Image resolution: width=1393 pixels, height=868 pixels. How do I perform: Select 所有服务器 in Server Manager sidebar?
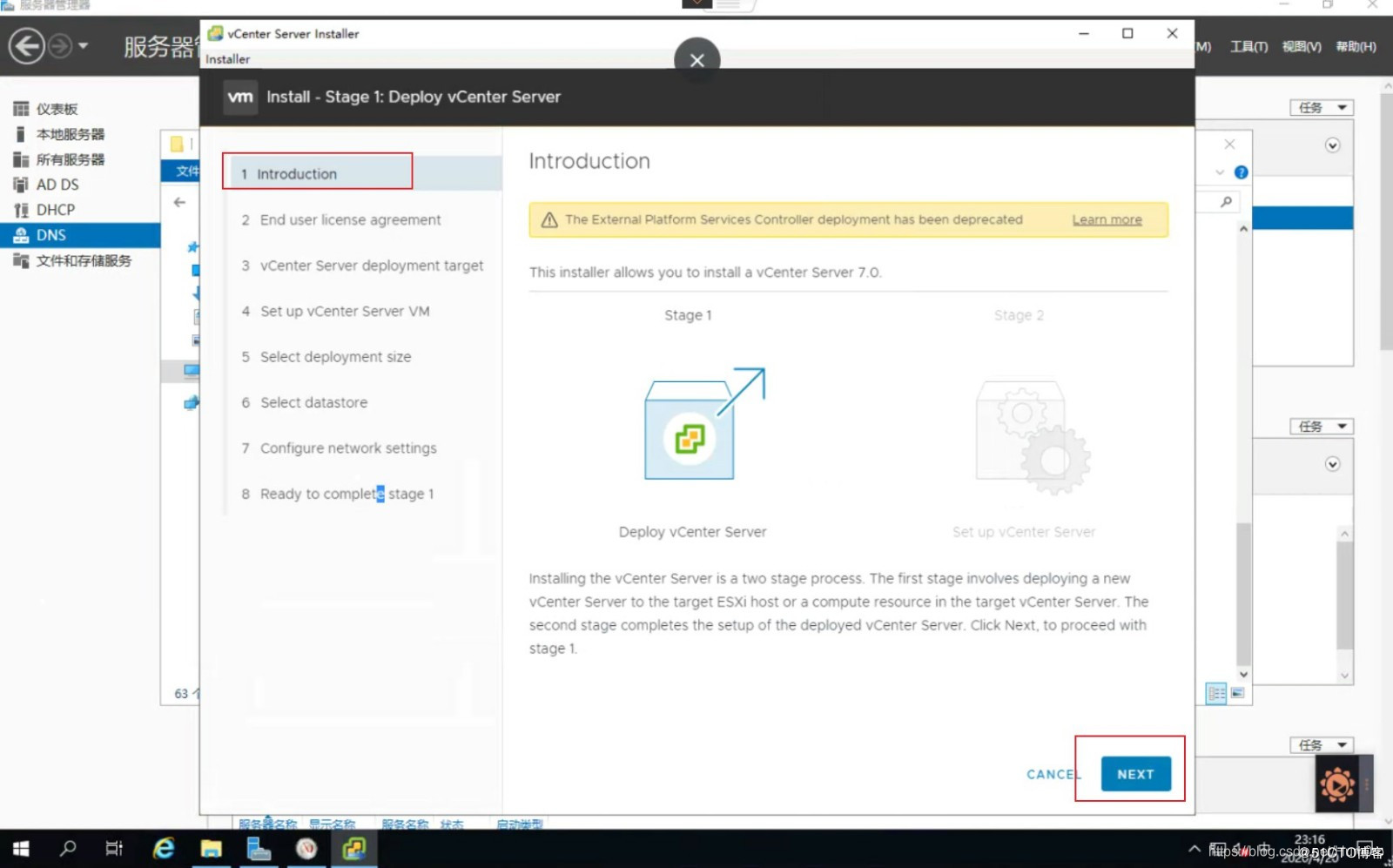point(70,159)
